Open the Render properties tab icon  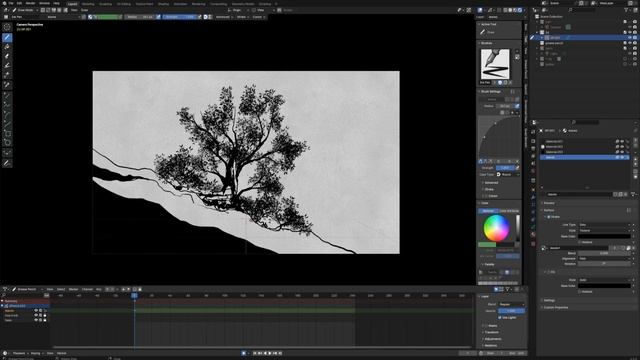click(533, 141)
